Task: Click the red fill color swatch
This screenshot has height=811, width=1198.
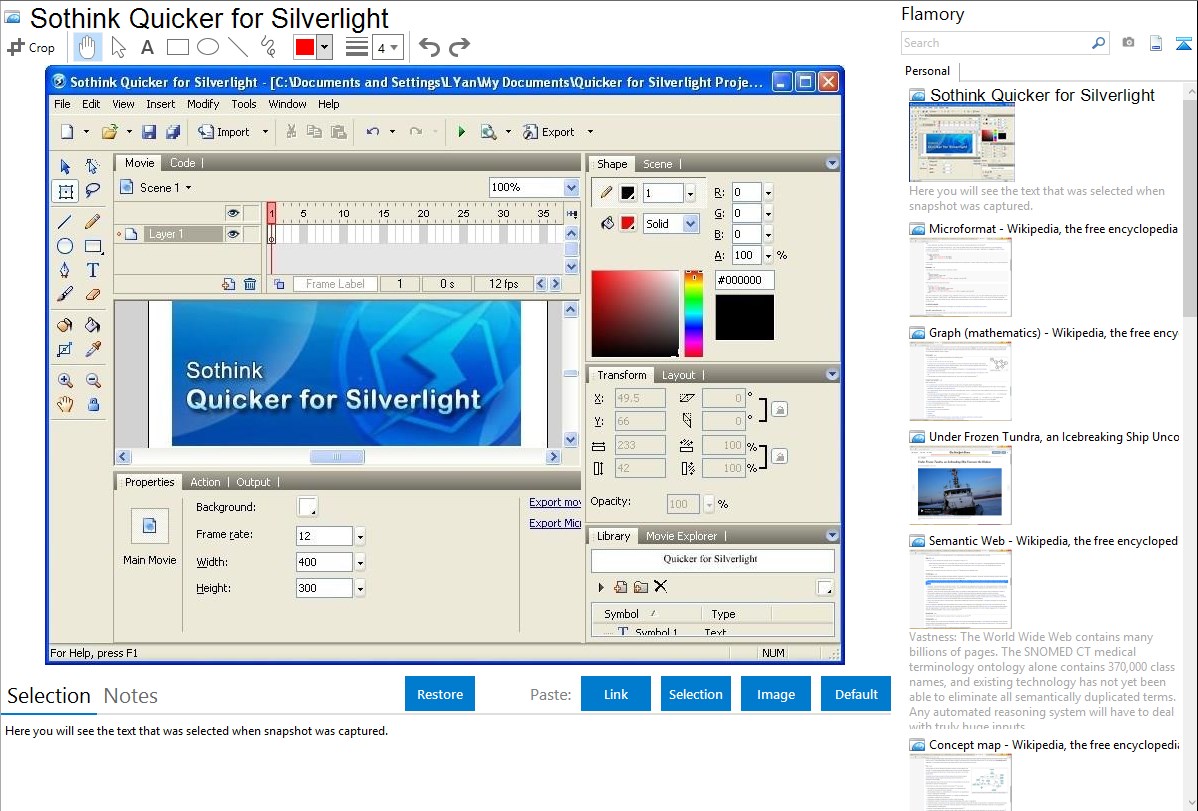Action: [x=628, y=224]
